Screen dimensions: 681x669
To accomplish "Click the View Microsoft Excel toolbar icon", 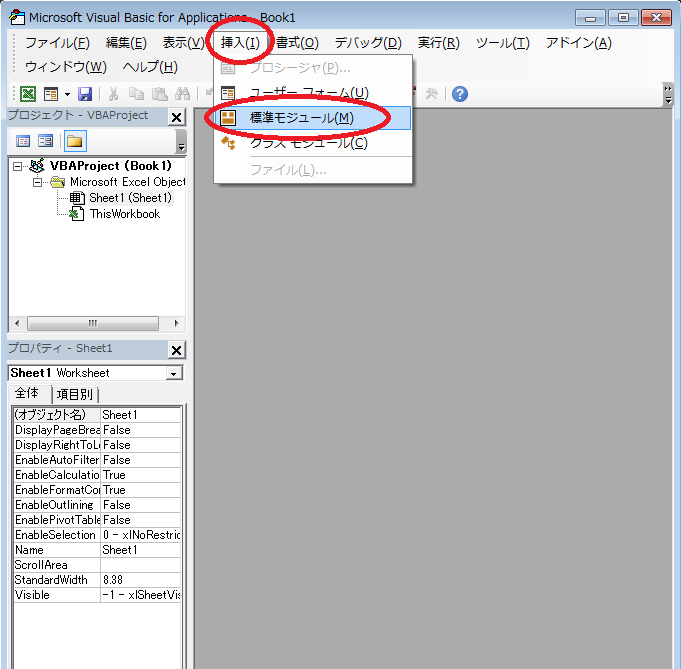I will [28, 94].
